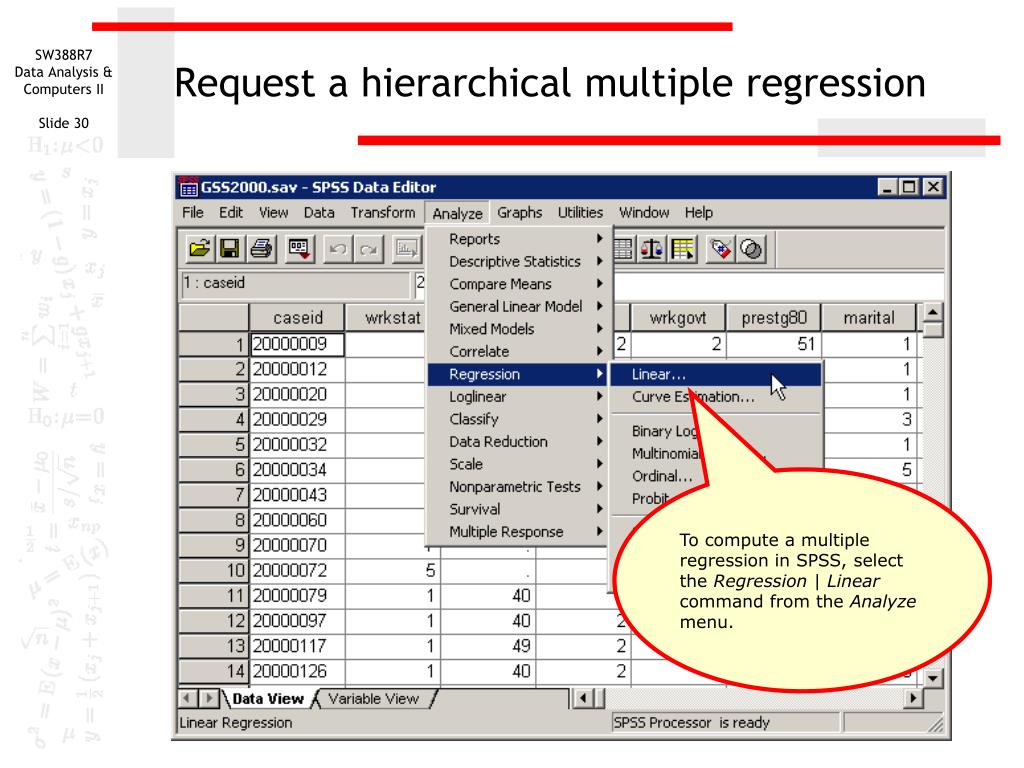Click the prestg80 cell showing 51
The image size is (1024, 768).
point(774,344)
